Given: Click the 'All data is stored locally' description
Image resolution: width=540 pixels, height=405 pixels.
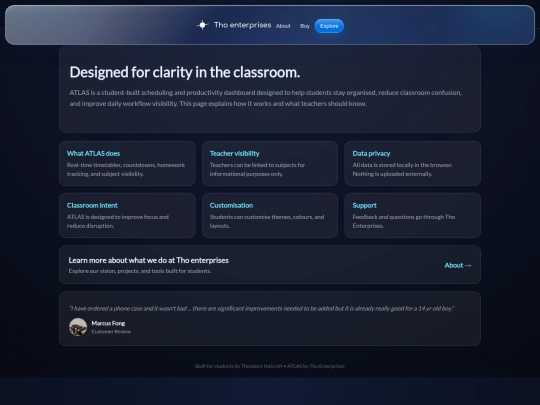Looking at the screenshot, I should coord(402,169).
